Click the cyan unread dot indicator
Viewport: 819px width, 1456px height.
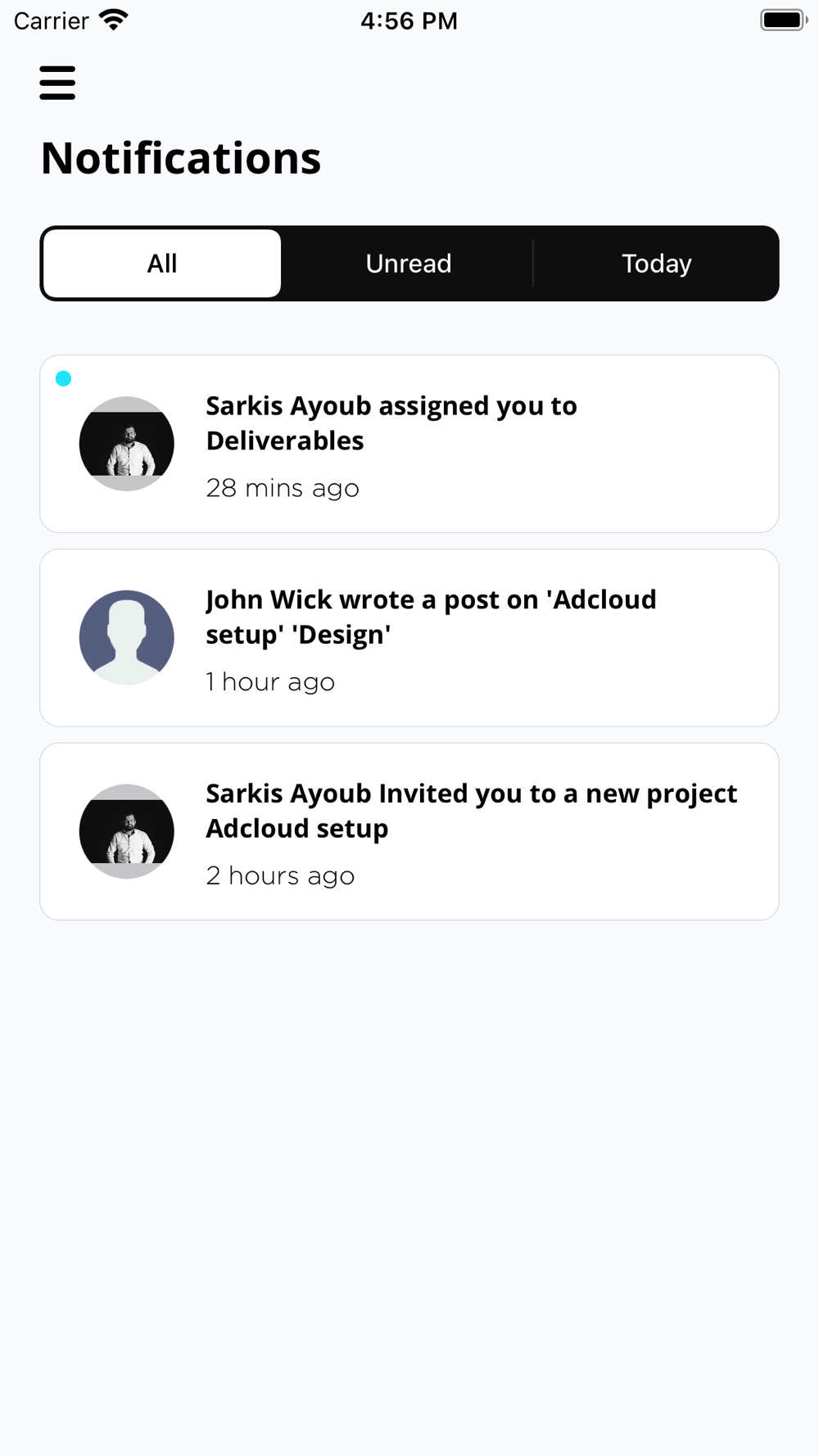pos(64,378)
